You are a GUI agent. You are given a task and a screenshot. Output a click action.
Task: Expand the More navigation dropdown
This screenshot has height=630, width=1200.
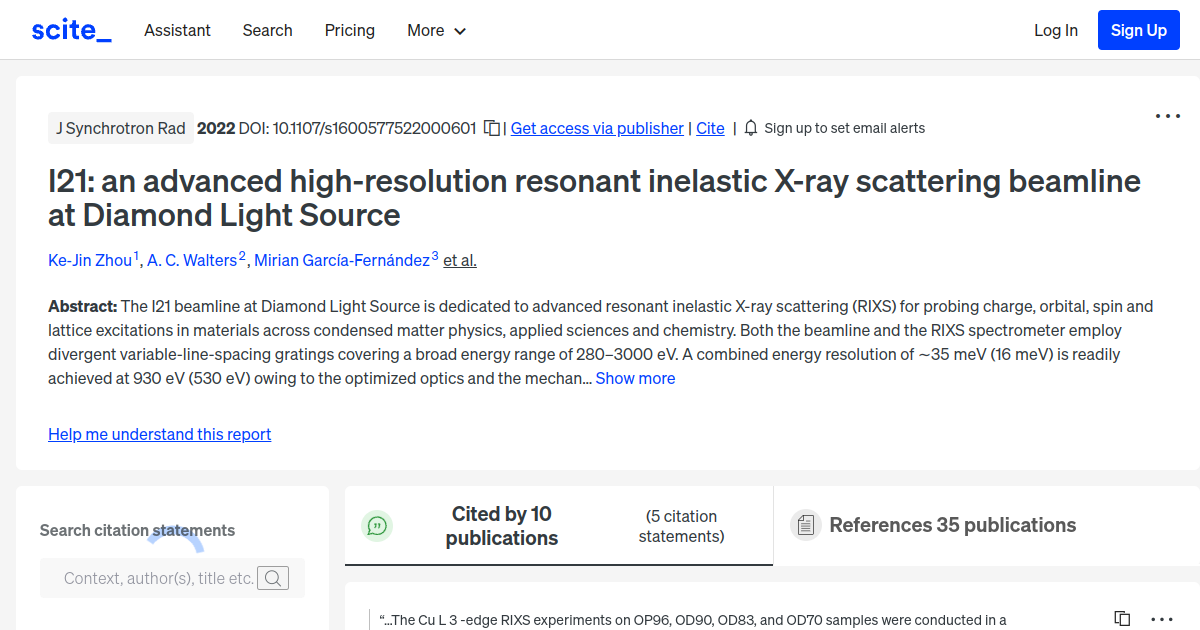click(436, 30)
